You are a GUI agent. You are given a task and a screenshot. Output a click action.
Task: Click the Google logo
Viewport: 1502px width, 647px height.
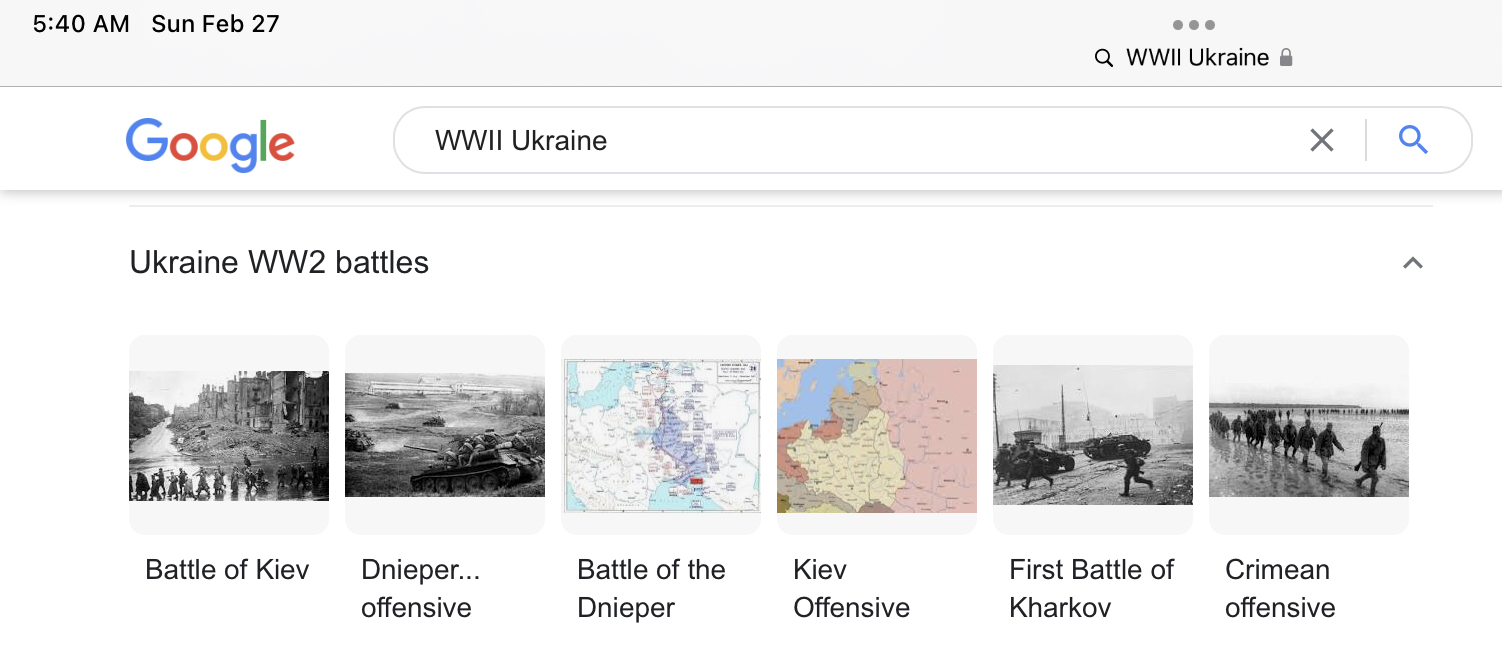pos(210,143)
